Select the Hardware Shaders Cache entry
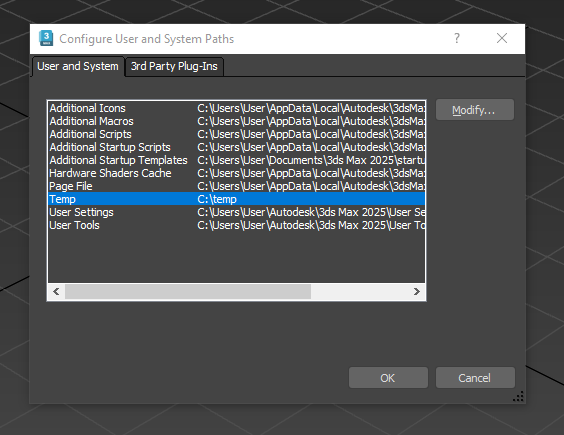The width and height of the screenshot is (564, 435). [x=237, y=173]
